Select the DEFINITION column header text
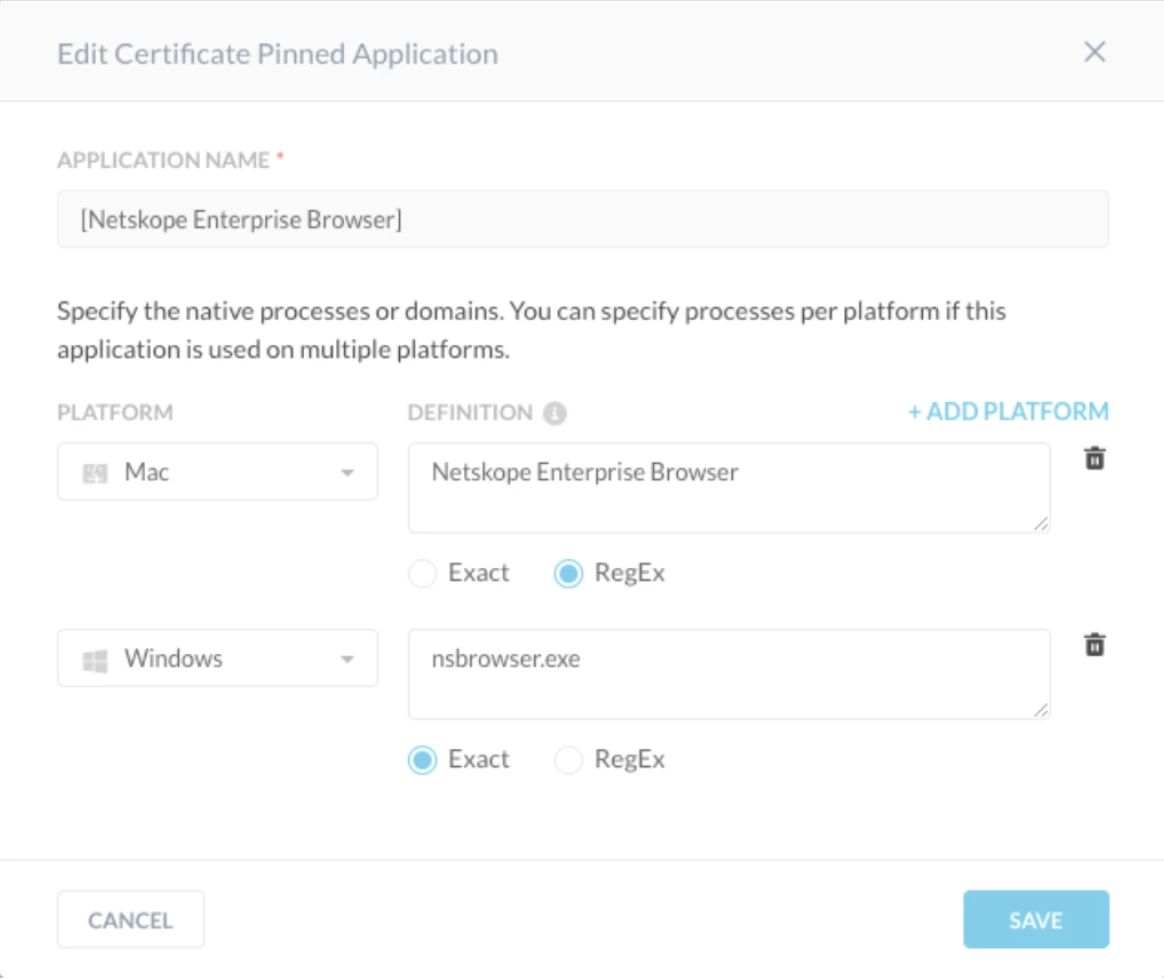Image resolution: width=1164 pixels, height=980 pixels. pyautogui.click(x=470, y=413)
